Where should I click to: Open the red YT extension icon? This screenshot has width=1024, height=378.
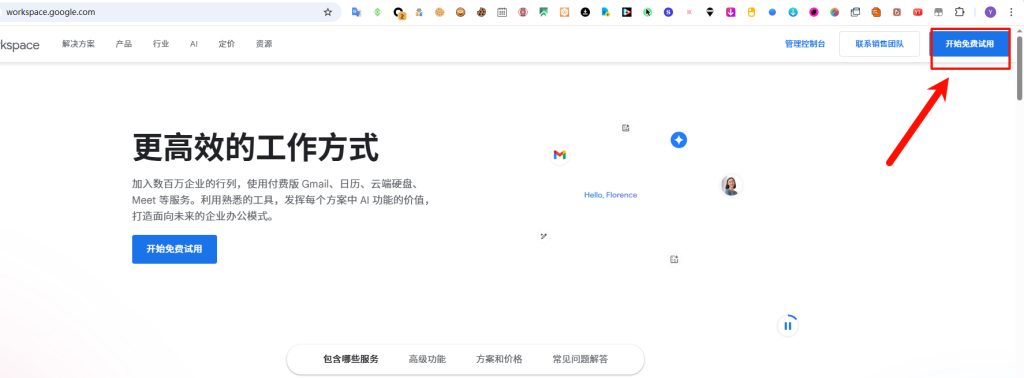(x=918, y=12)
